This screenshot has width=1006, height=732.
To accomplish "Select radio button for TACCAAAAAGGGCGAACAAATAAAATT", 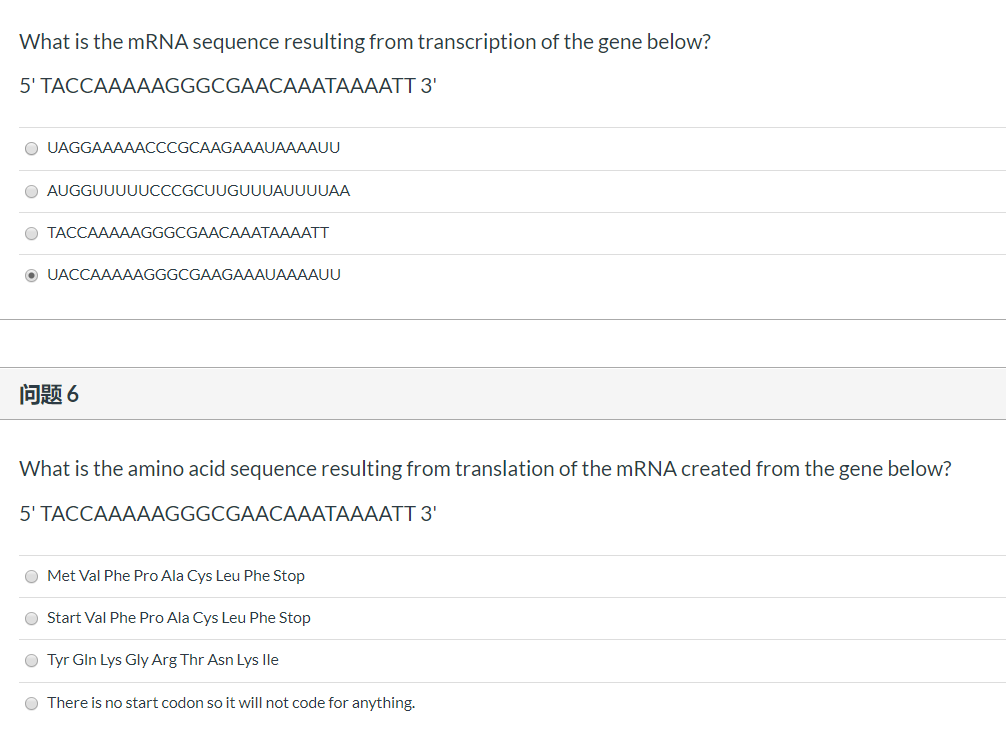I will [x=31, y=234].
